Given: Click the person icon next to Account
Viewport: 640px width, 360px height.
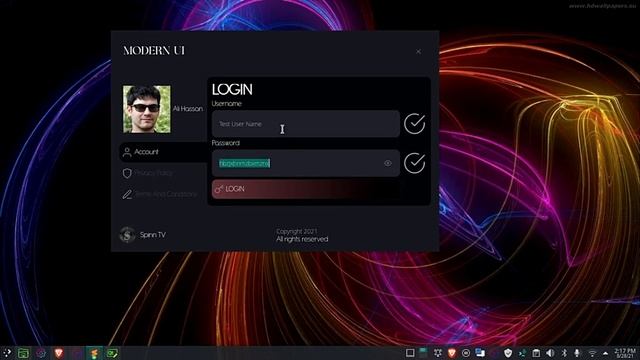Looking at the screenshot, I should coord(127,152).
